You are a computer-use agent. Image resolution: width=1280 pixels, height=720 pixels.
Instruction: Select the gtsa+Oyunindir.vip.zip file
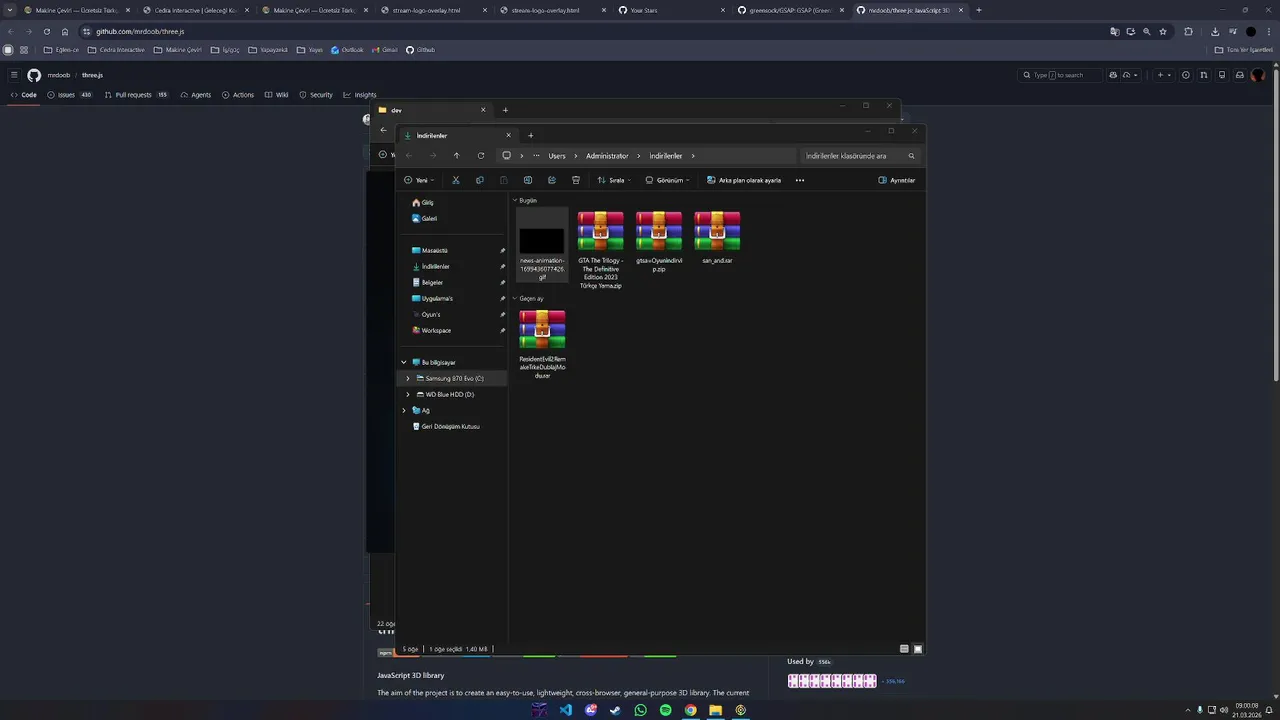[658, 241]
